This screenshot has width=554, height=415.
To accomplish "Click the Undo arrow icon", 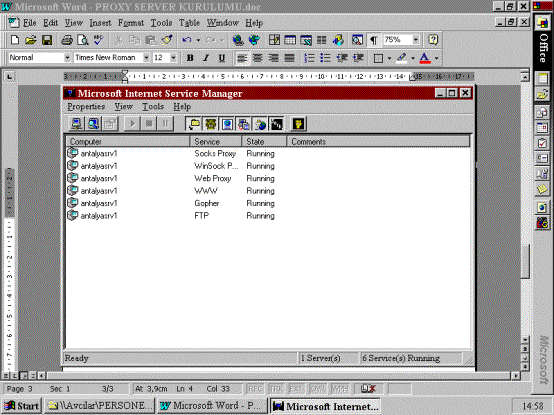I will [x=187, y=40].
